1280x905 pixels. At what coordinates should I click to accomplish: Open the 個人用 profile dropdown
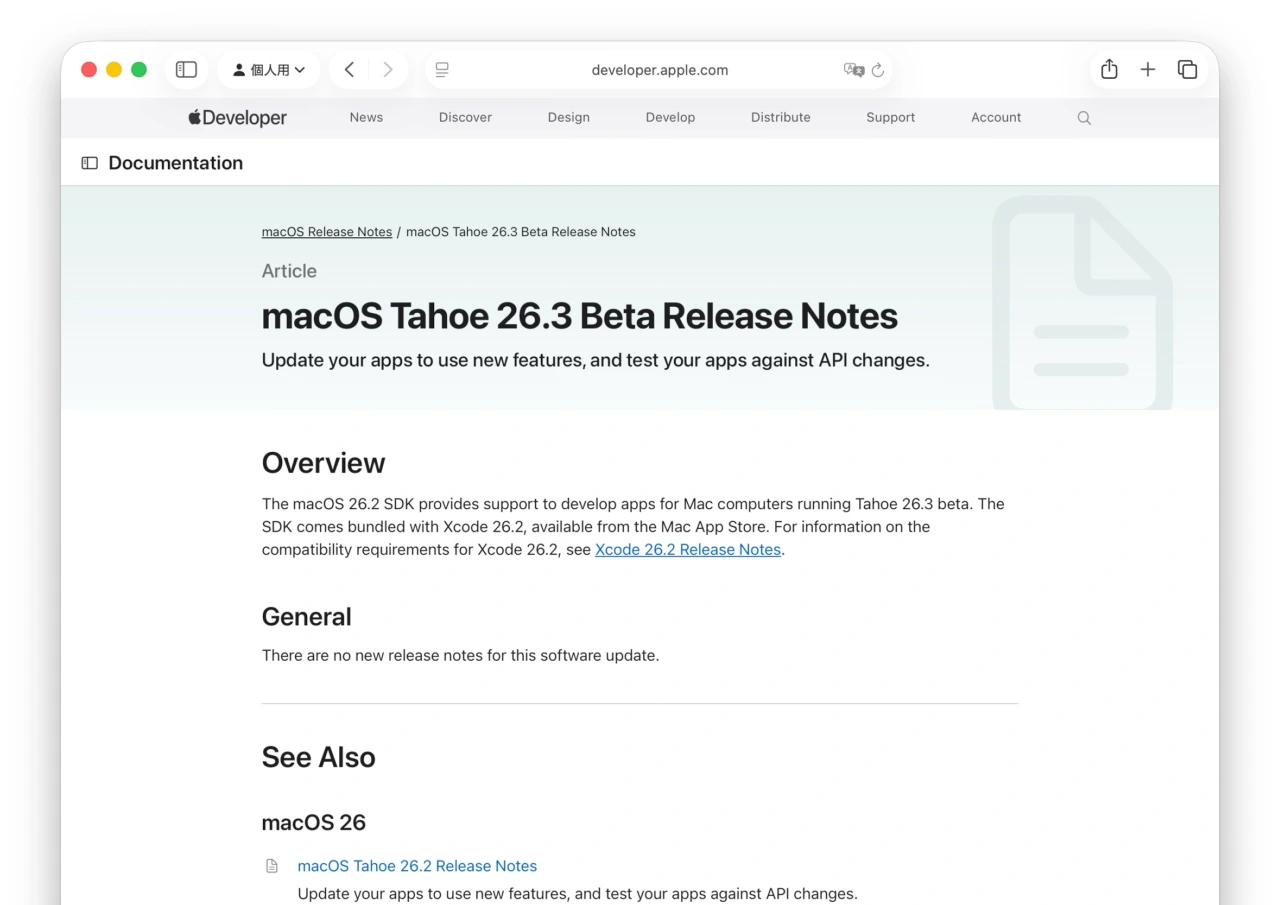coord(268,69)
